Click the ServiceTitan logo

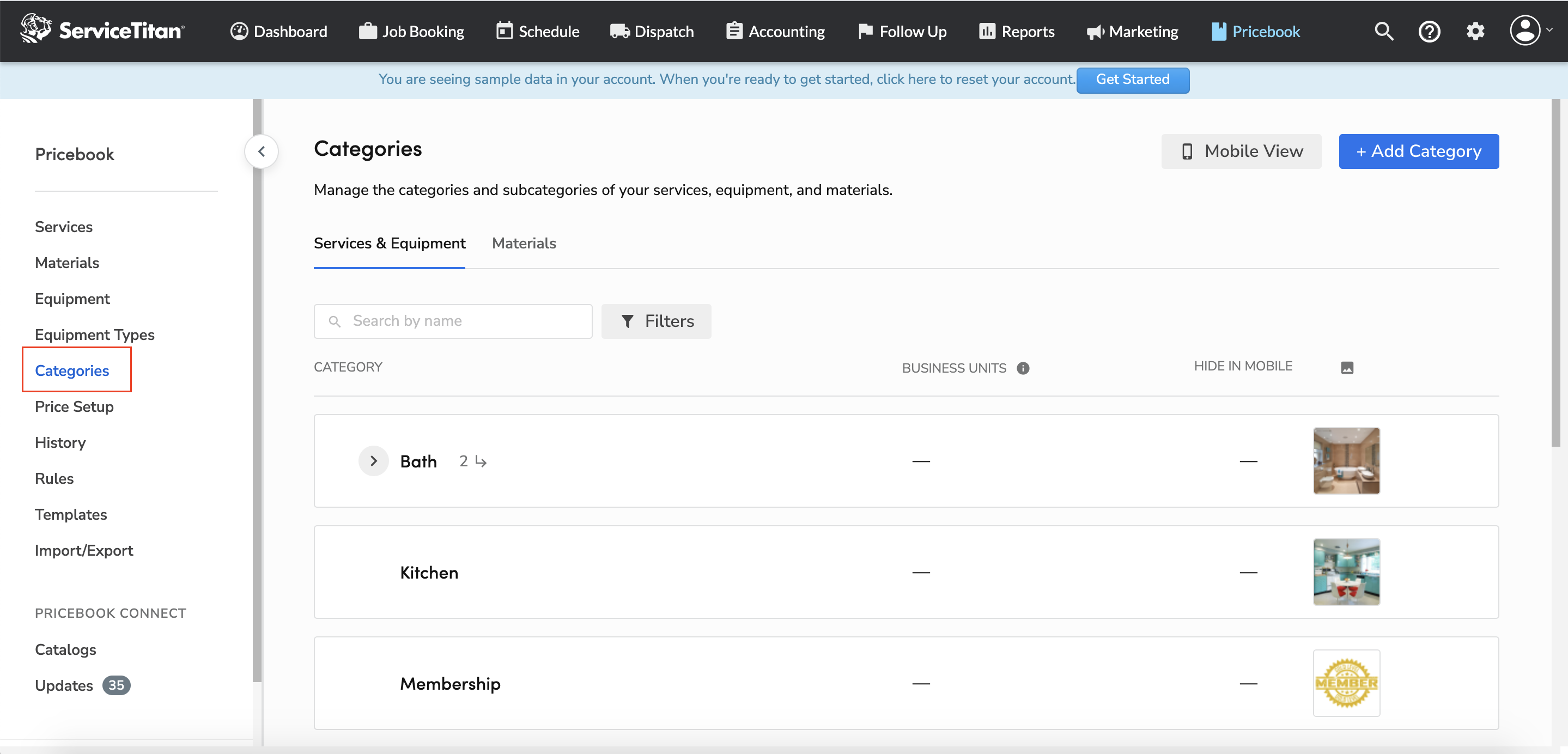point(102,30)
